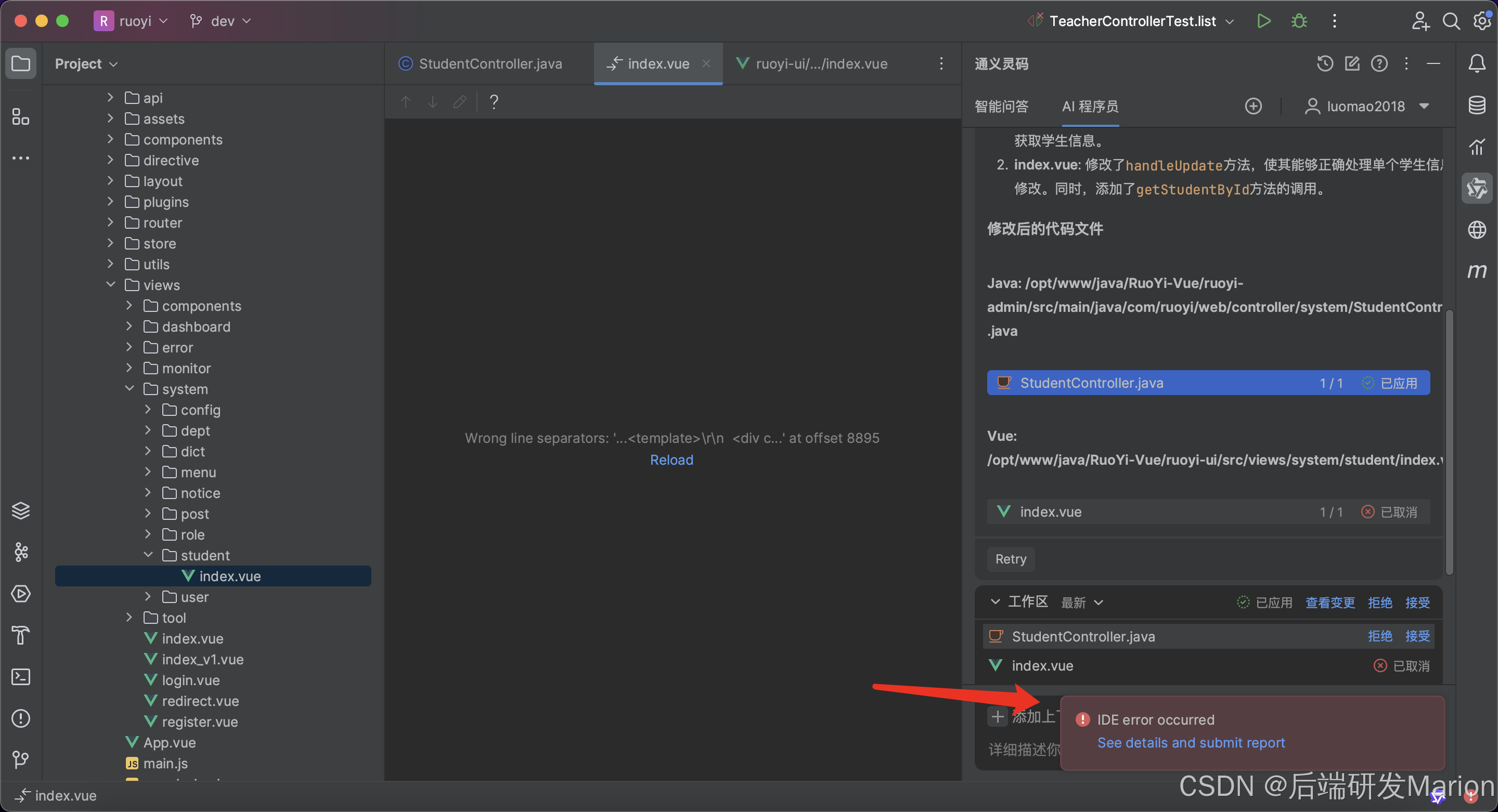This screenshot has height=812, width=1498.
Task: Collapse the 工作区 section
Action: [x=995, y=602]
